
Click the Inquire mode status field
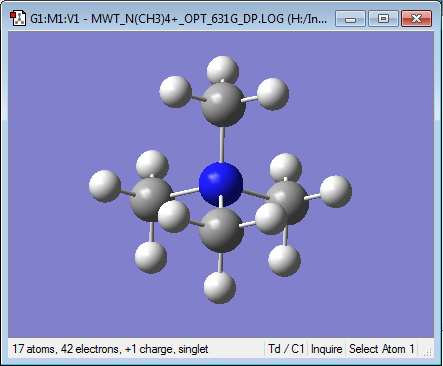click(326, 349)
